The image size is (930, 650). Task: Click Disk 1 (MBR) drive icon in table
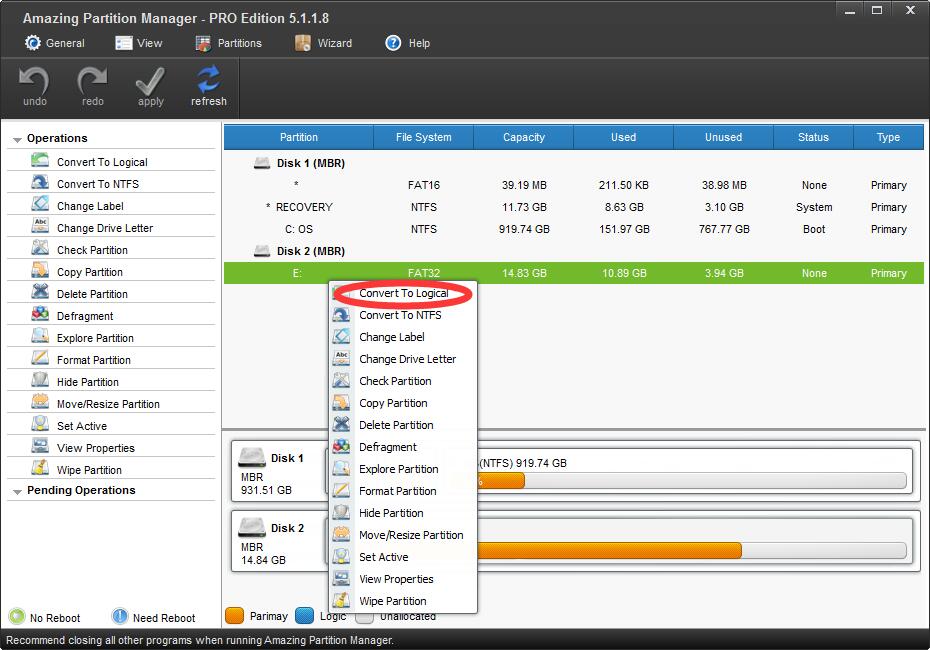pyautogui.click(x=262, y=162)
